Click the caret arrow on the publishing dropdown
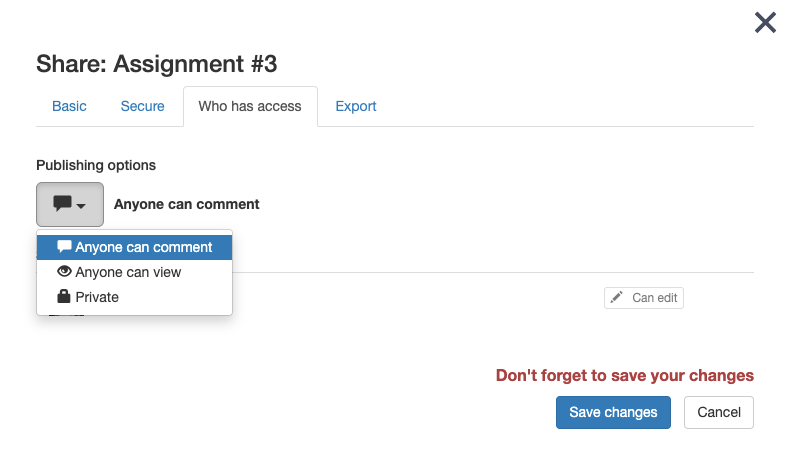This screenshot has height=470, width=790. coord(81,205)
